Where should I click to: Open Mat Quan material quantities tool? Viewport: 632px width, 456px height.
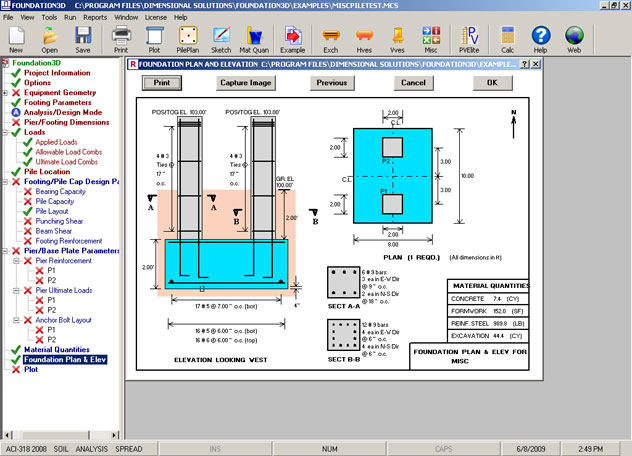pyautogui.click(x=254, y=40)
